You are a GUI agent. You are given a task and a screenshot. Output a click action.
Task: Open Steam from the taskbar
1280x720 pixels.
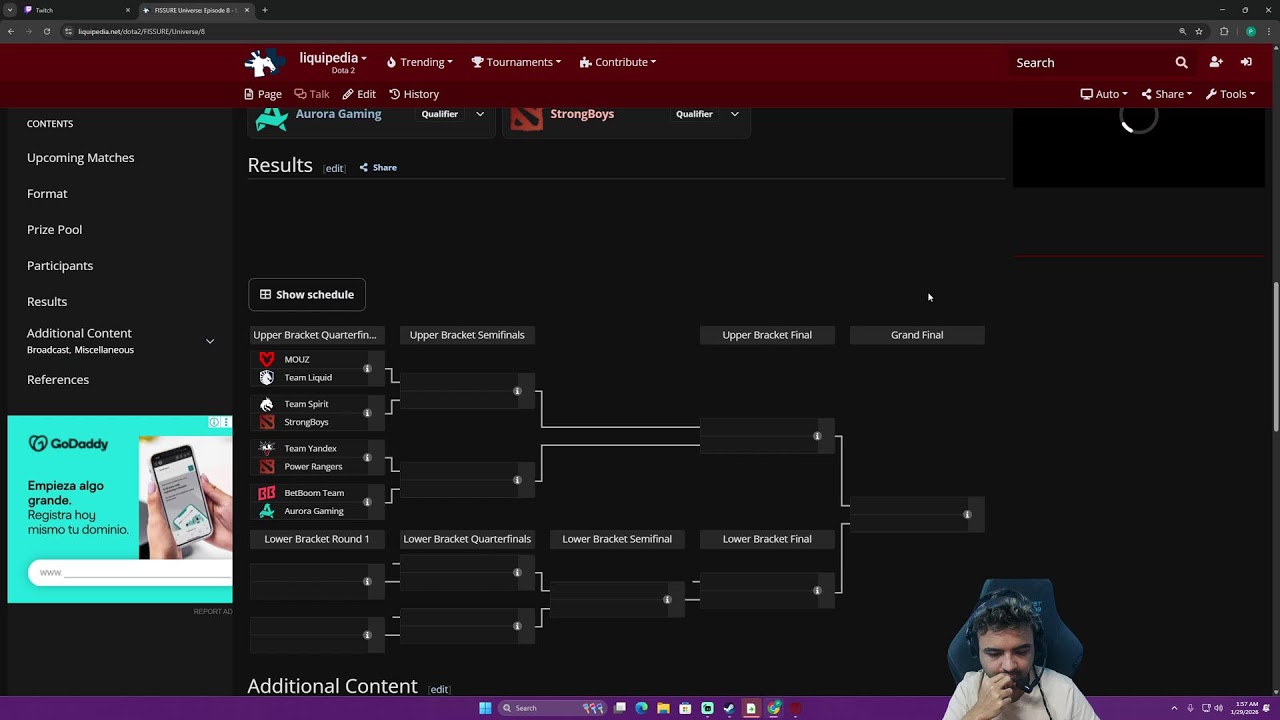tap(729, 708)
